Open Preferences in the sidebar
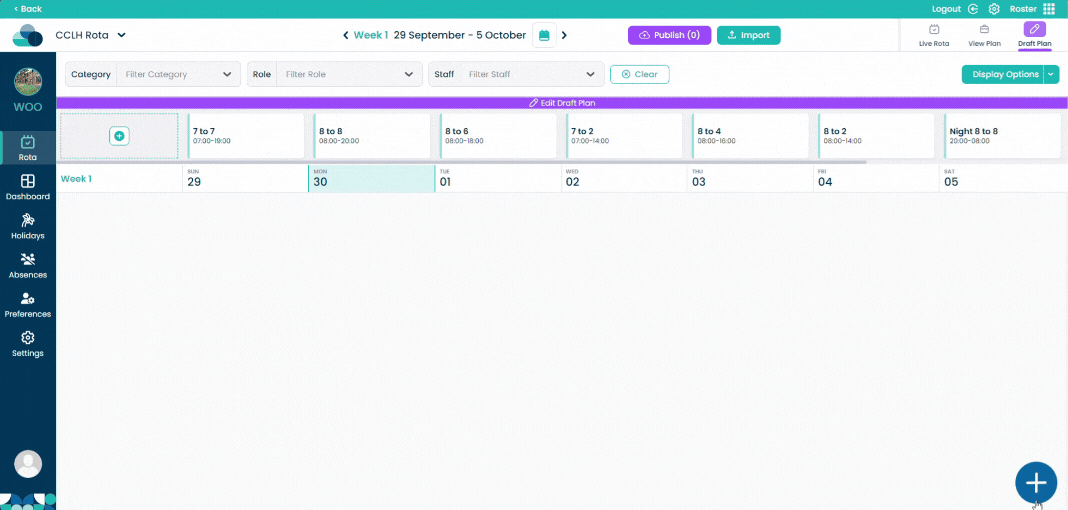 pyautogui.click(x=28, y=306)
